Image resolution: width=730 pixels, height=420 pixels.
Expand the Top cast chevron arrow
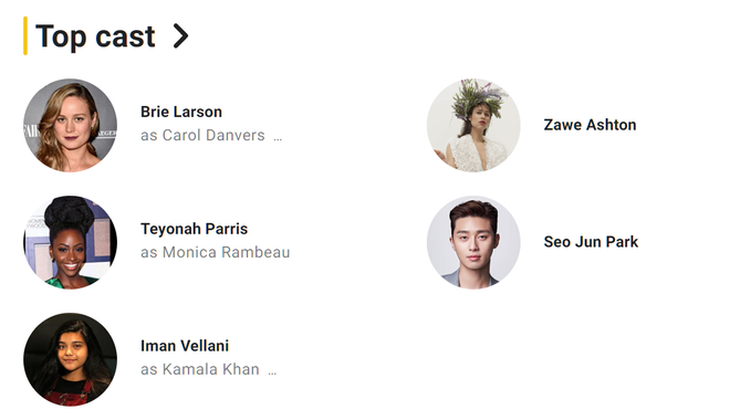click(180, 37)
